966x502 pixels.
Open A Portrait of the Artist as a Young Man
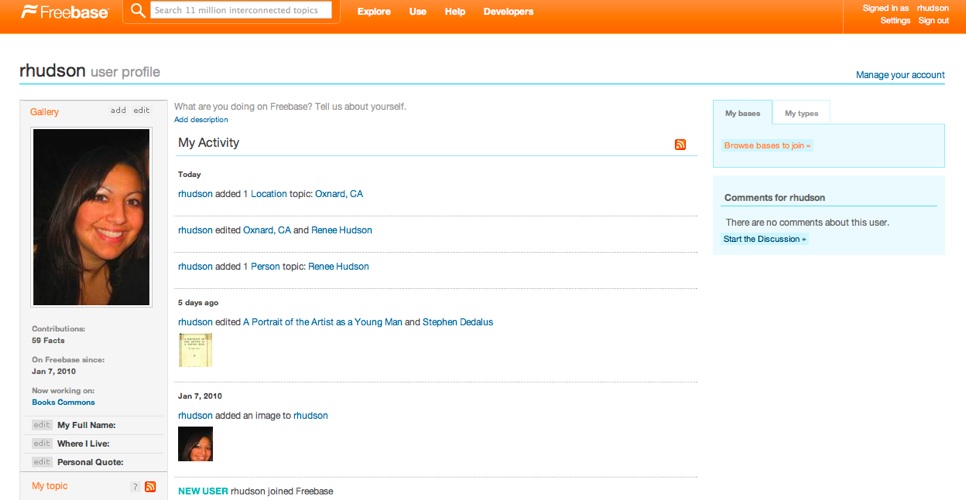tap(322, 322)
